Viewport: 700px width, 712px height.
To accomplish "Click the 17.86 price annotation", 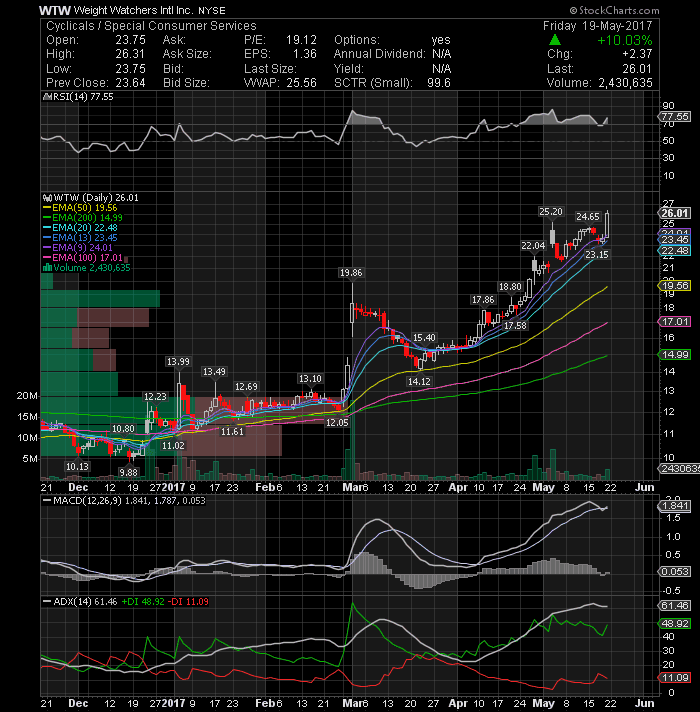I will [483, 300].
